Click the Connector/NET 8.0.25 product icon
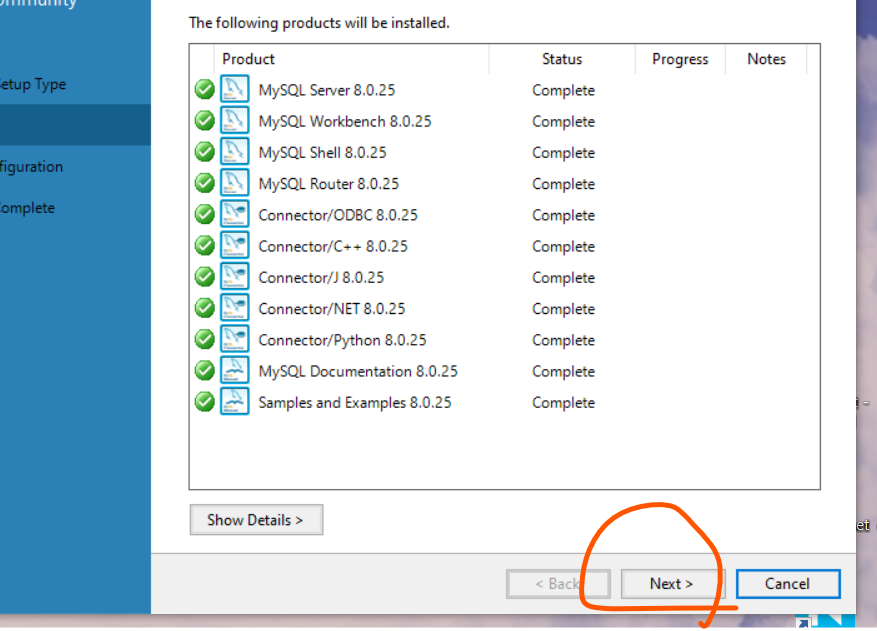This screenshot has height=631, width=877. coord(234,308)
